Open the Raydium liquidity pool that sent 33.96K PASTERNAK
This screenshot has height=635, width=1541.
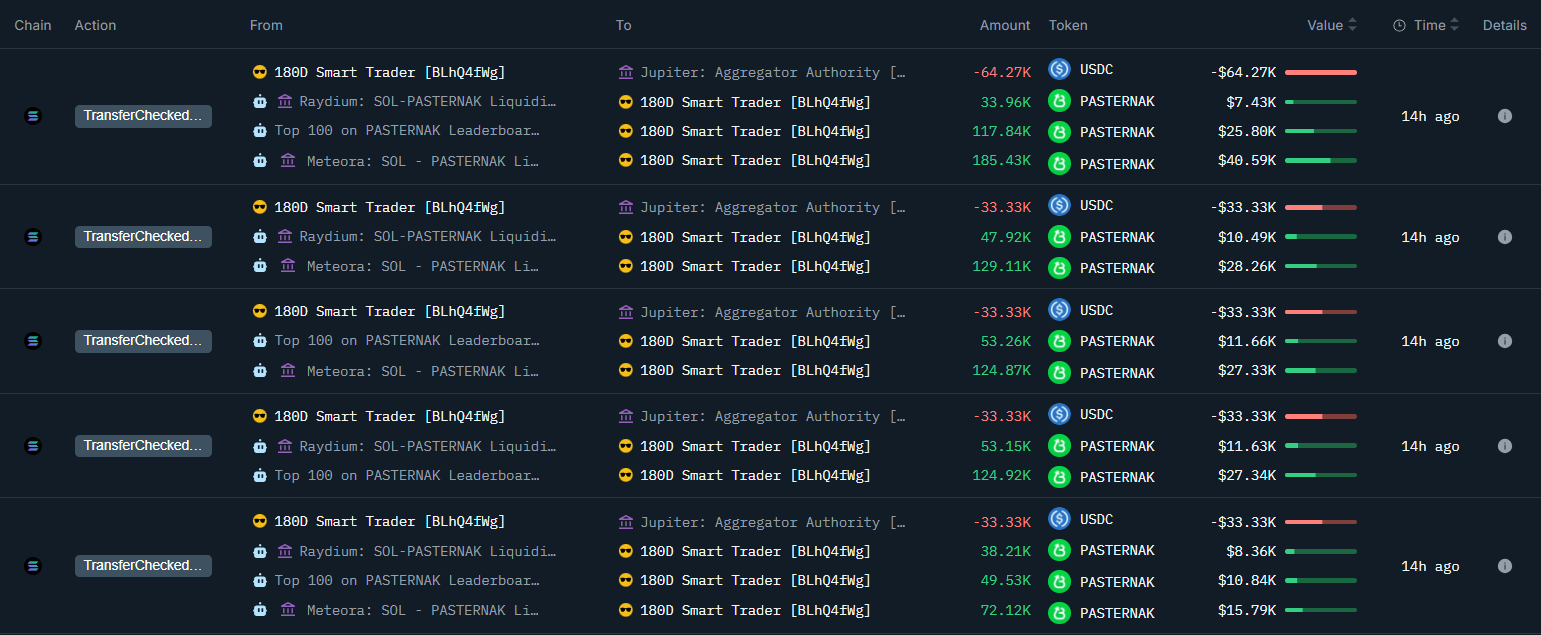[x=428, y=101]
